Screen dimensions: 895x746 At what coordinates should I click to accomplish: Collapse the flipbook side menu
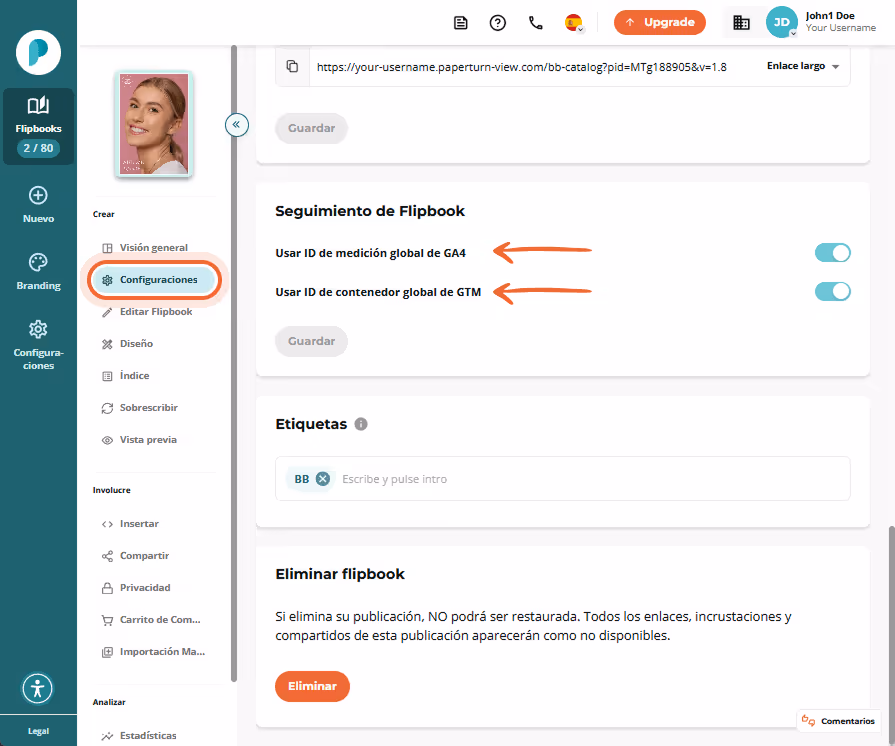[x=236, y=124]
